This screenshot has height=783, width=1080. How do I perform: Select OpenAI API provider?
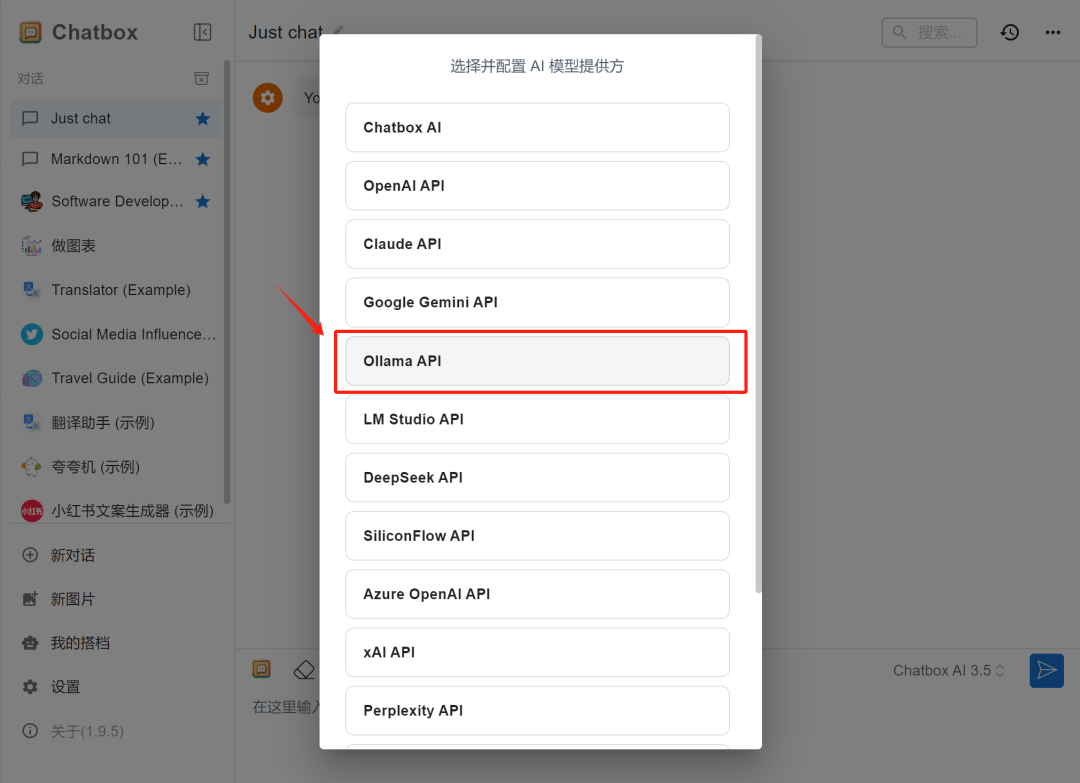[537, 186]
